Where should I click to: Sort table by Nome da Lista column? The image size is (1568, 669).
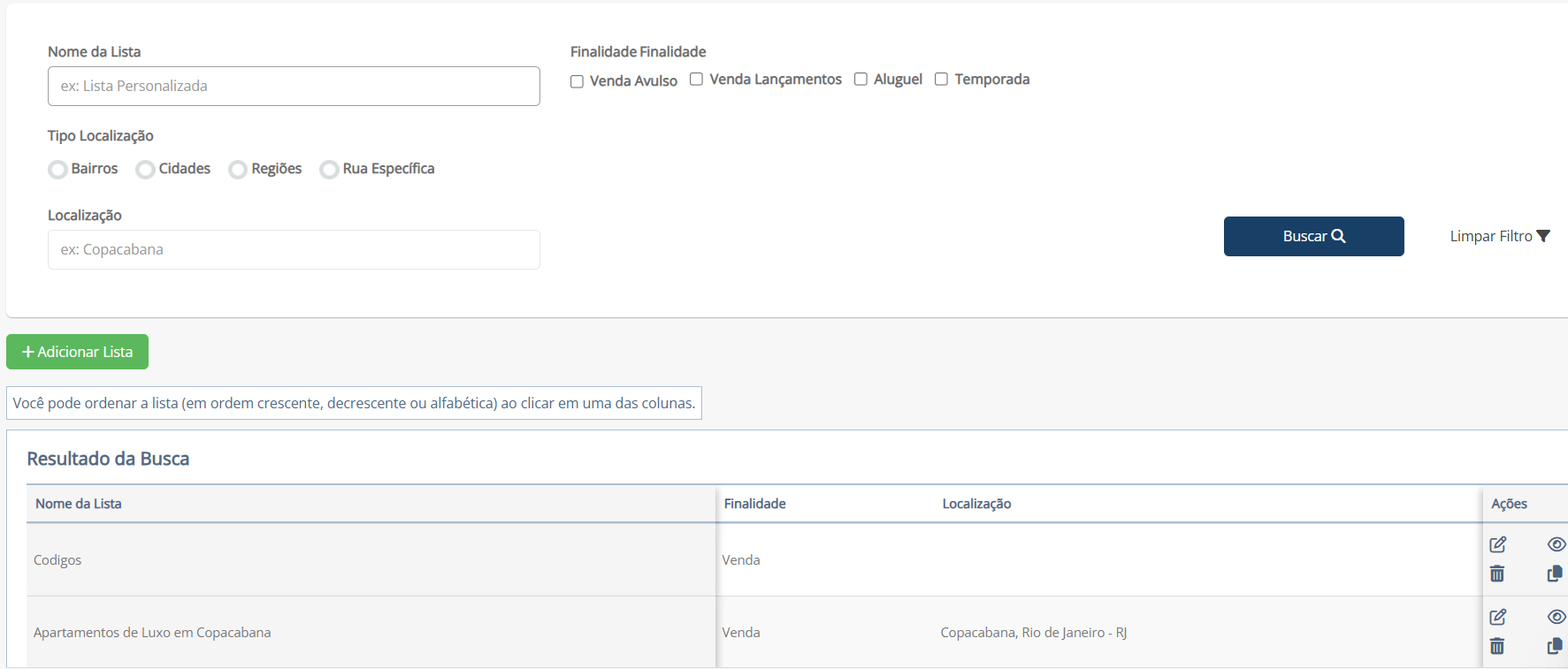coord(79,504)
